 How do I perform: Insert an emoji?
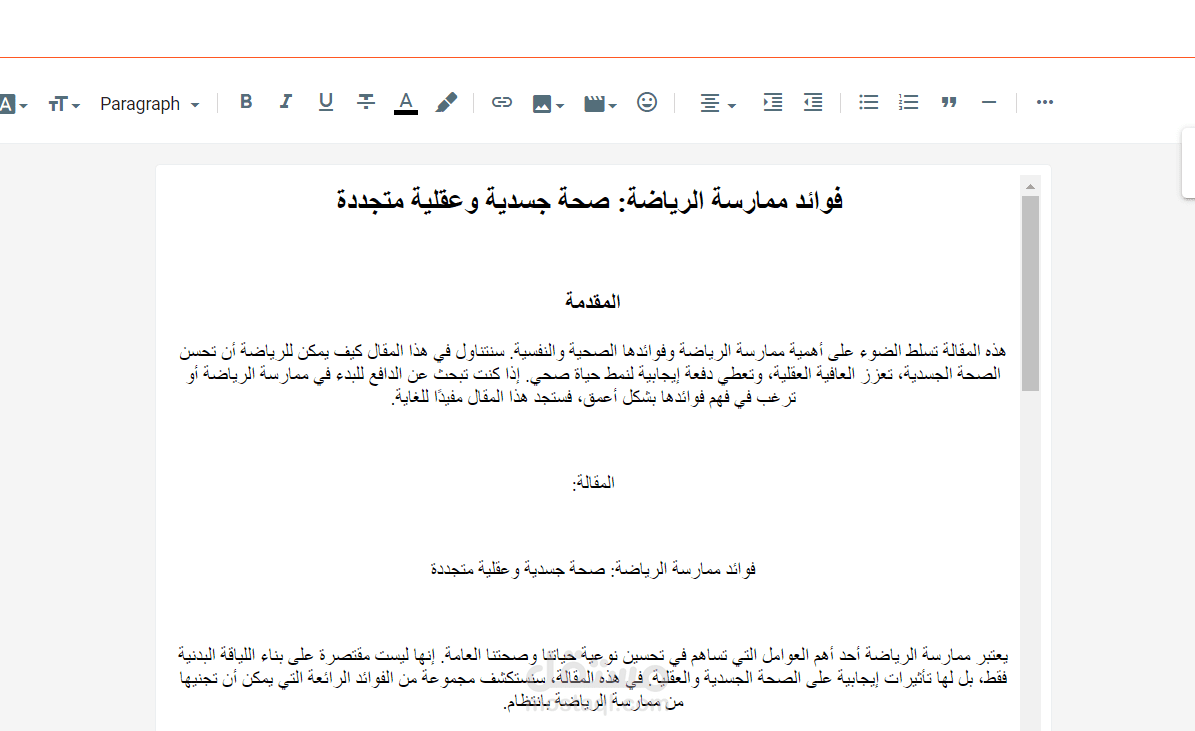647,102
